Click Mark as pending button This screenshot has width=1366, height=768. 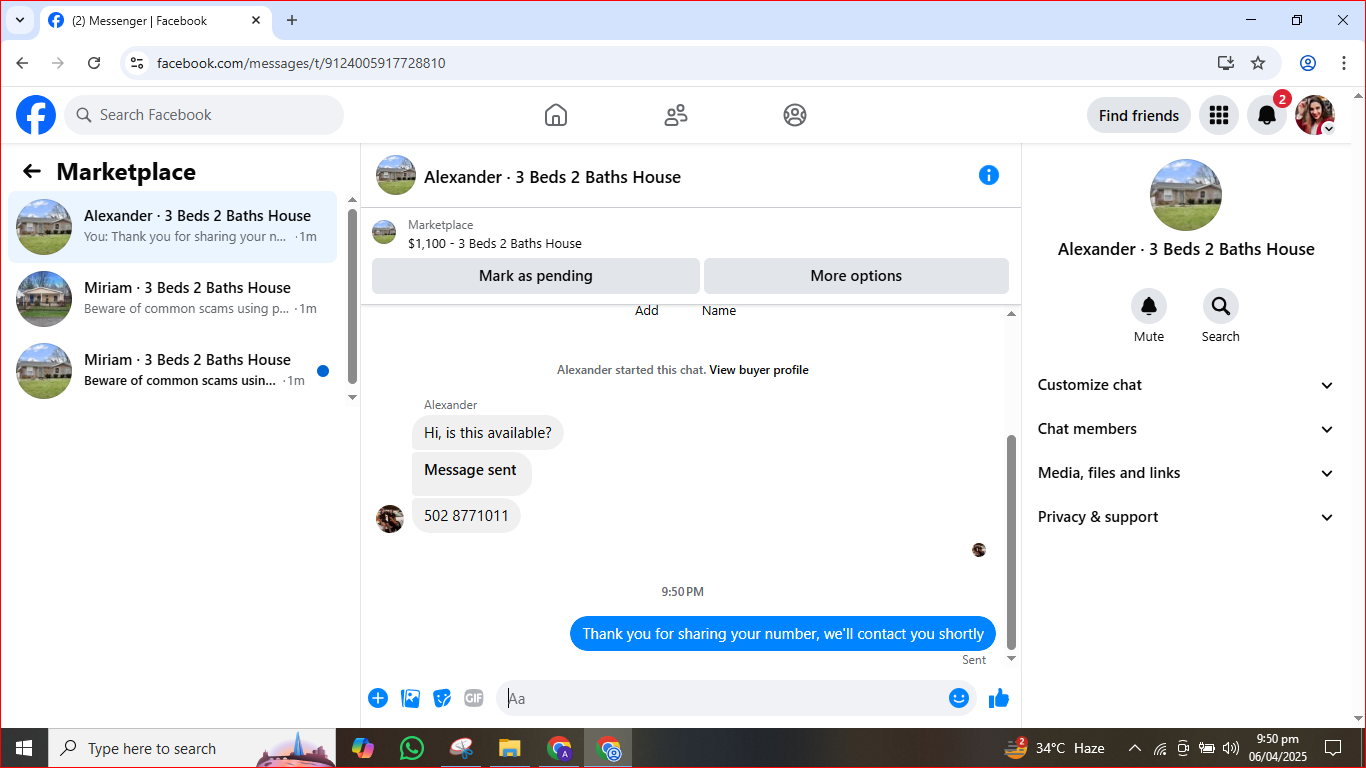[x=536, y=276]
